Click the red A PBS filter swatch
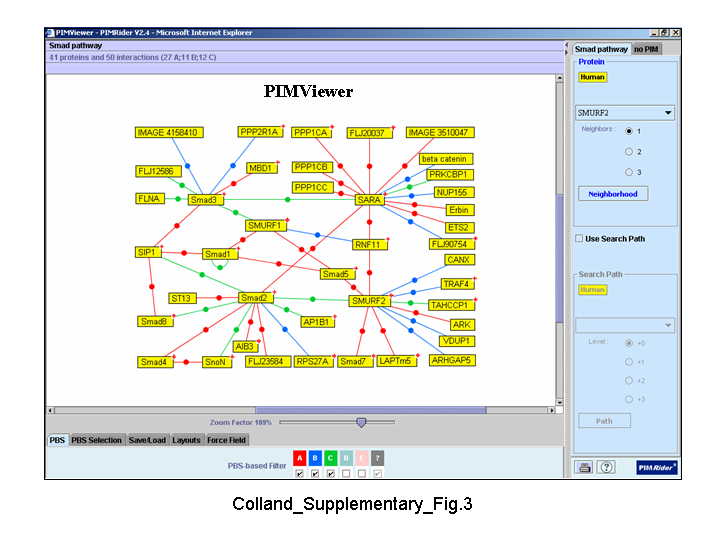 [x=299, y=458]
